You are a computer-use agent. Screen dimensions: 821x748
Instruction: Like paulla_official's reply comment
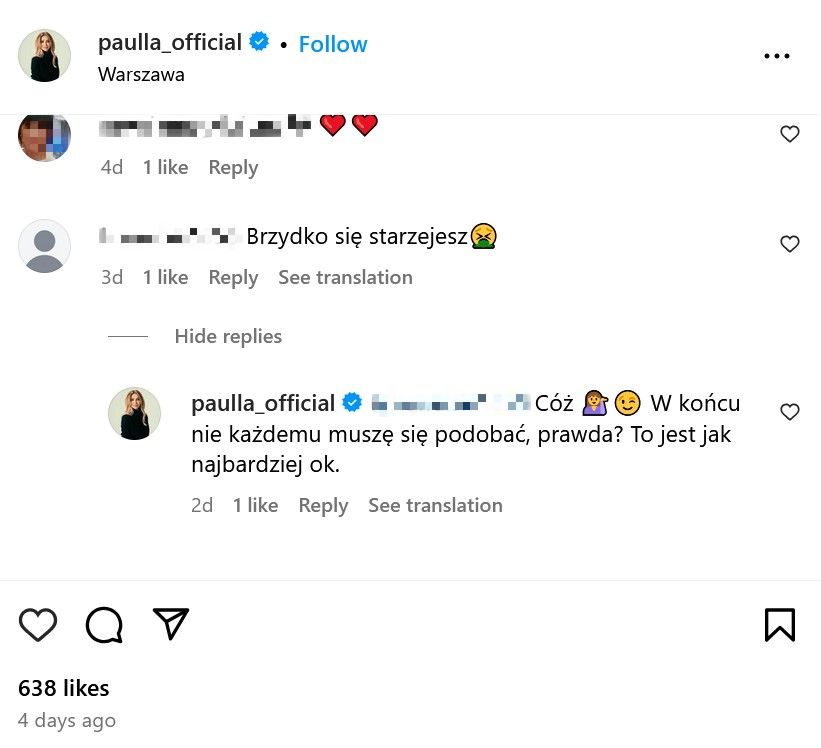pos(790,411)
